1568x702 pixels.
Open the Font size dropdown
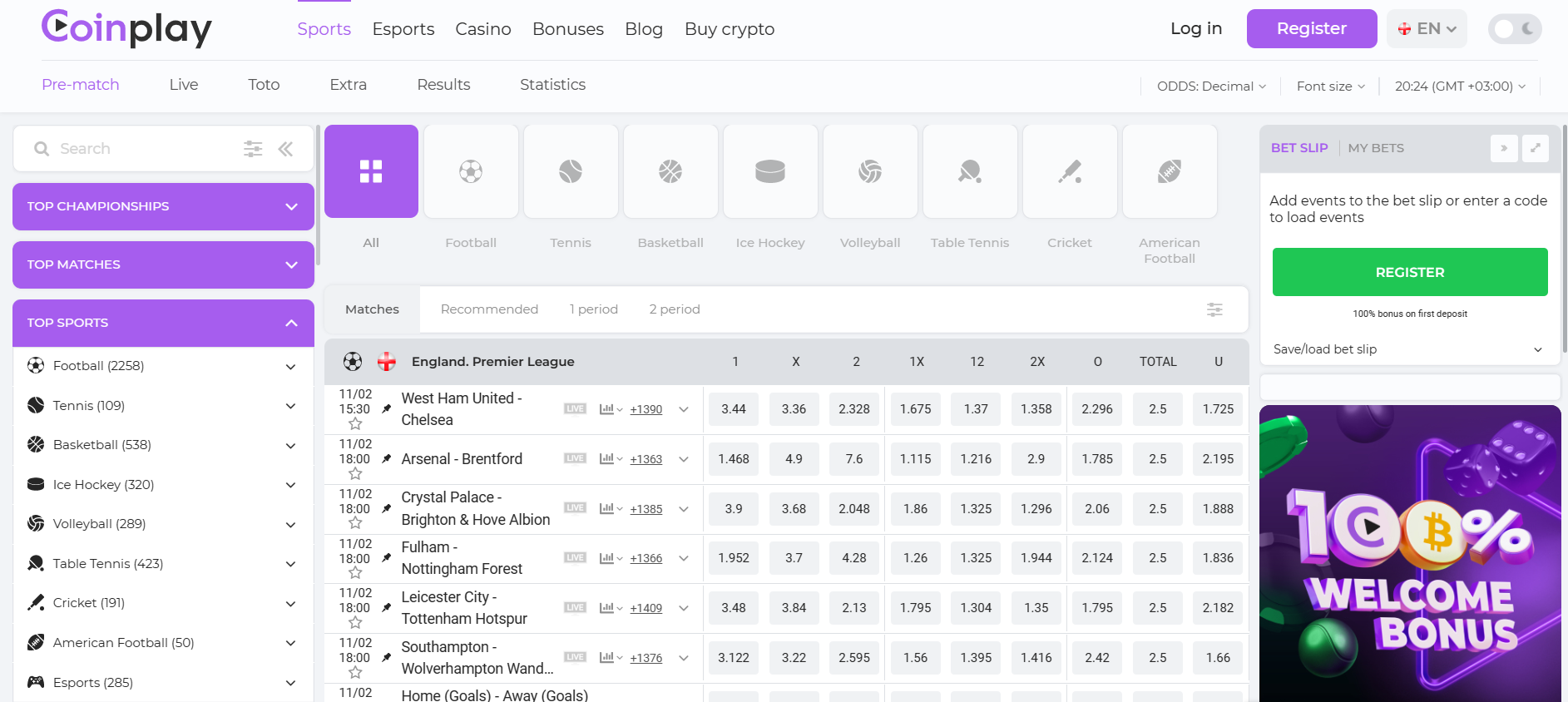(1331, 87)
